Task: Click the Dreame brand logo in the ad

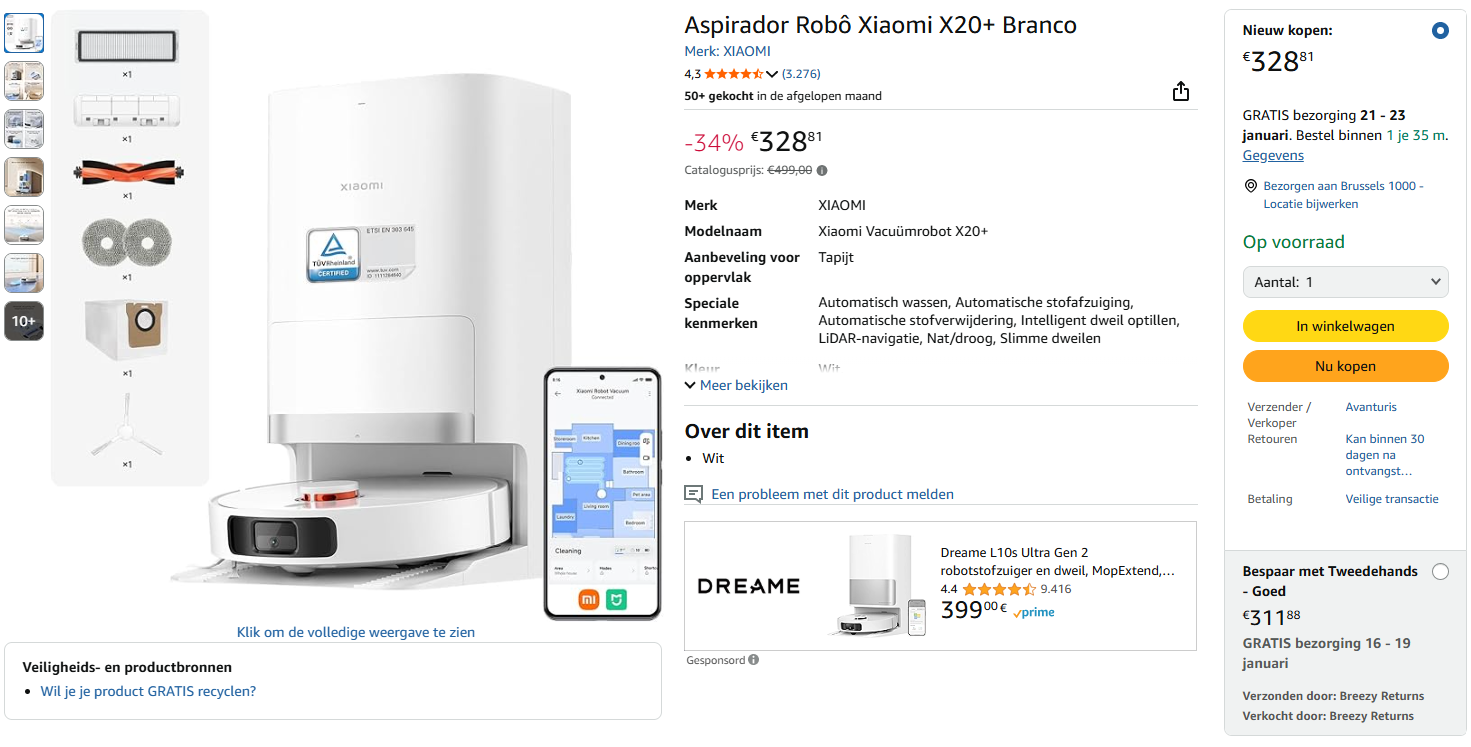Action: pos(748,586)
